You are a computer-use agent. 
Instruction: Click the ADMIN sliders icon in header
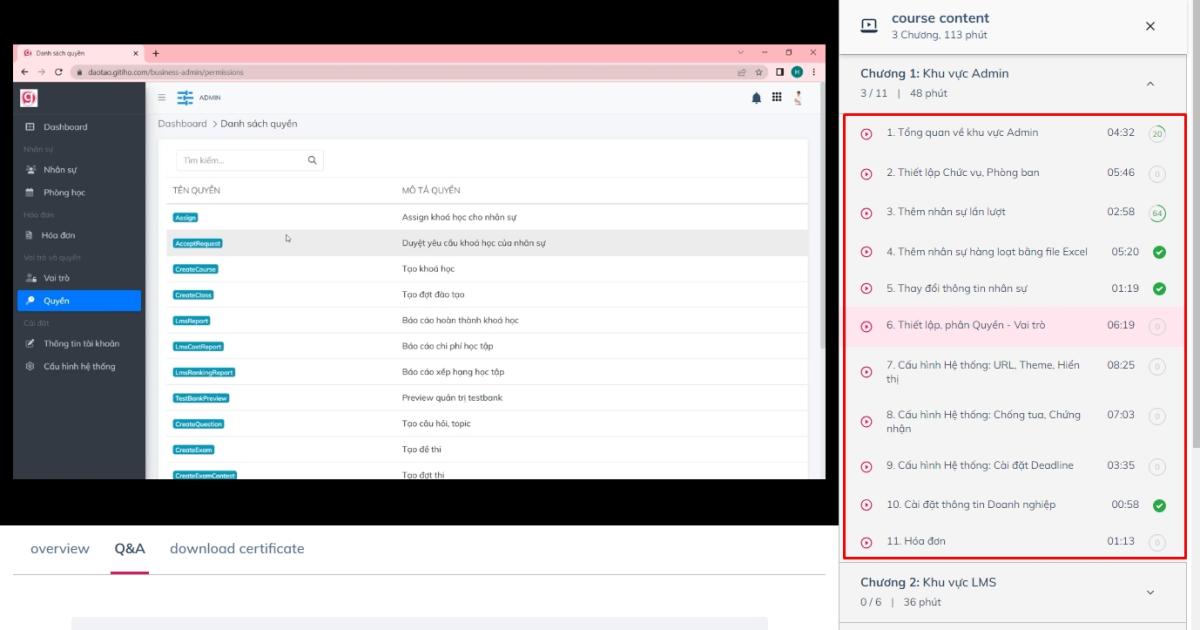185,98
